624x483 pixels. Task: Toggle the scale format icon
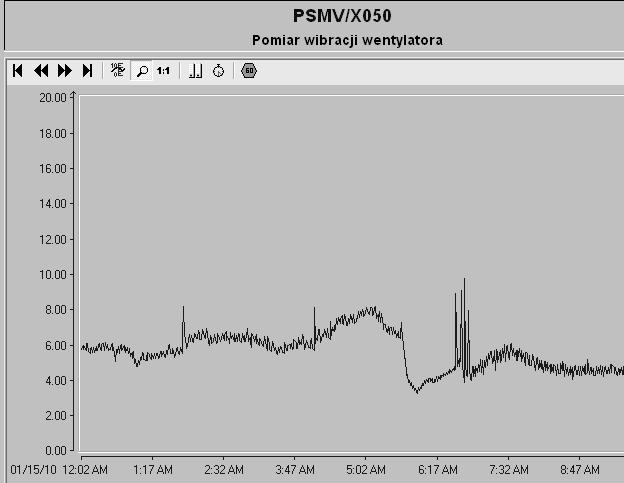coord(118,70)
